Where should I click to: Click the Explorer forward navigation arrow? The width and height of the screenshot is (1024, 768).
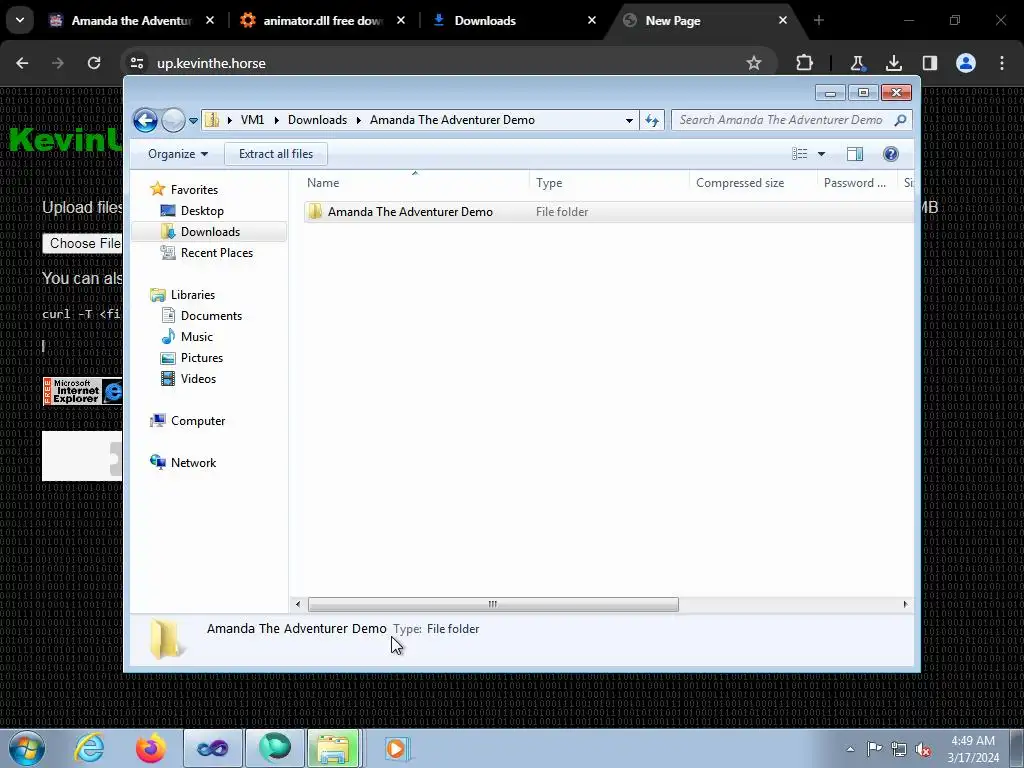point(173,120)
